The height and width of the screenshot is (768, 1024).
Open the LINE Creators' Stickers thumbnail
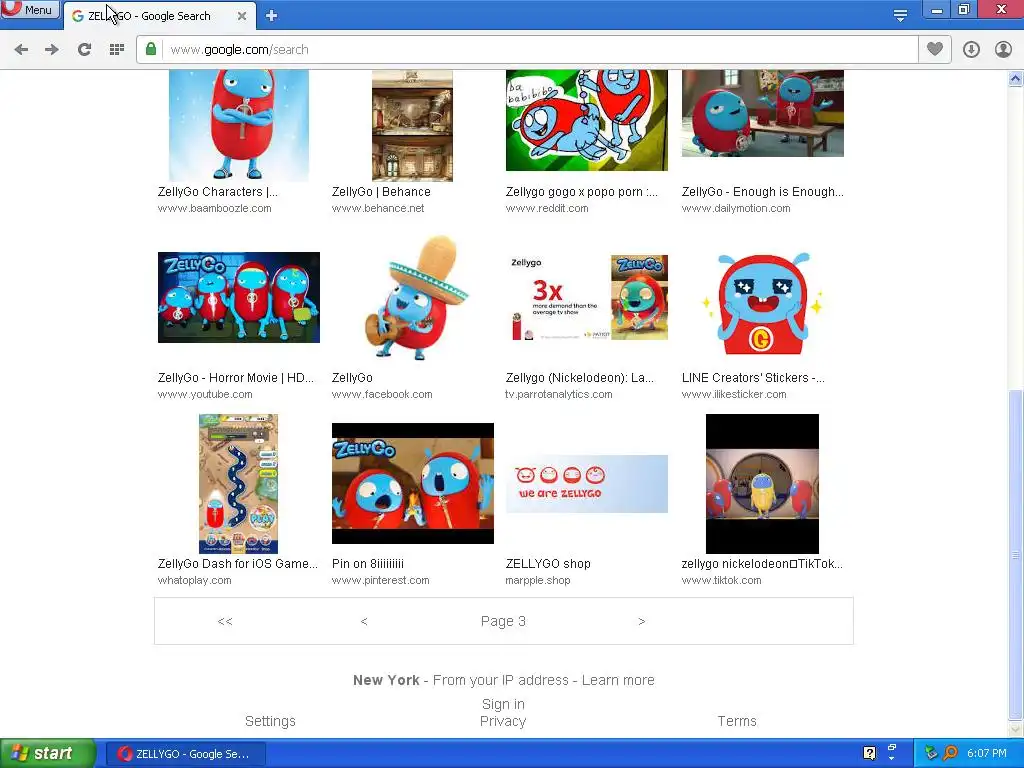762,304
